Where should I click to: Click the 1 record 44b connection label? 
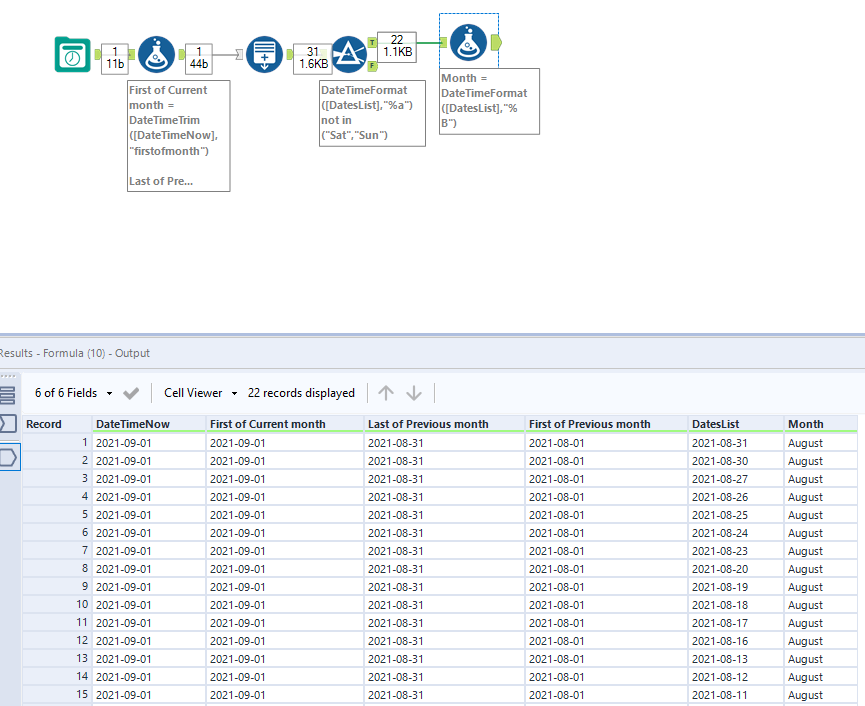tap(199, 58)
